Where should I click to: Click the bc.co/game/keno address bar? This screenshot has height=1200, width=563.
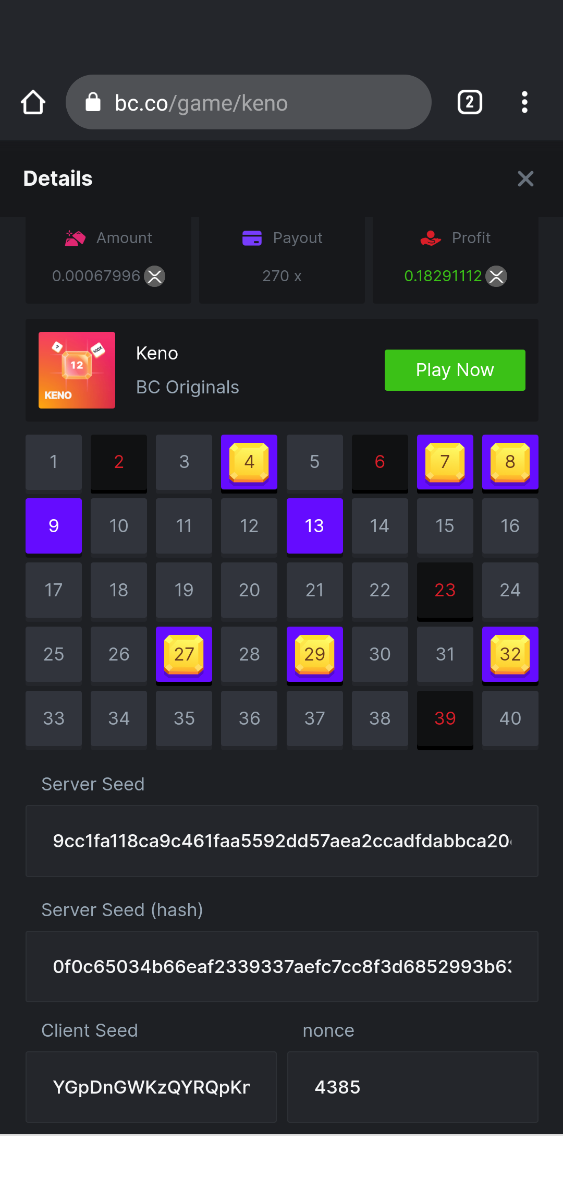(x=249, y=102)
